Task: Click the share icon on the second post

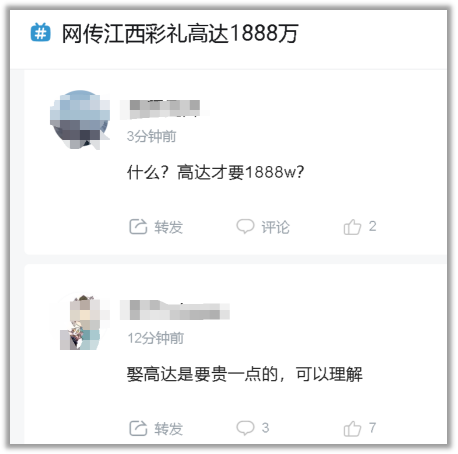Action: [x=138, y=428]
